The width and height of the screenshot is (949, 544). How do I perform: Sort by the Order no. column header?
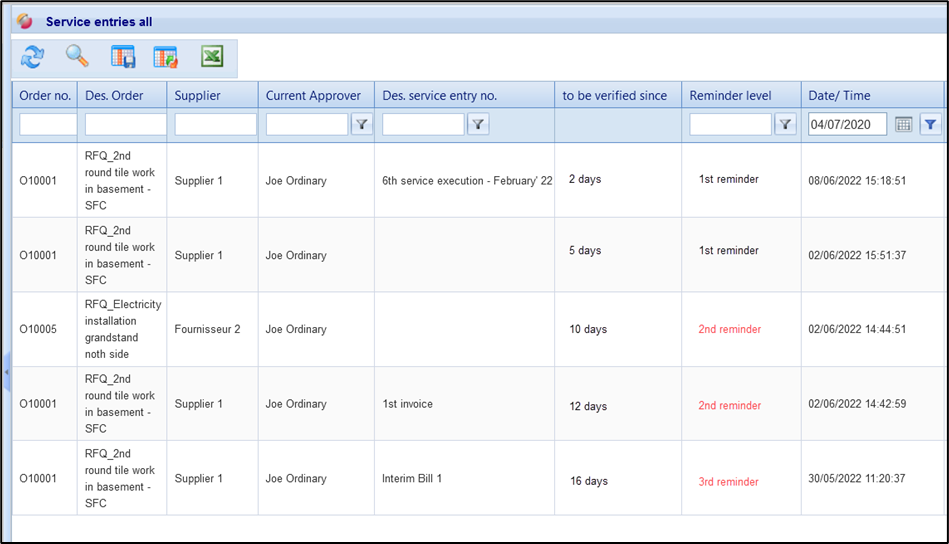click(x=45, y=96)
